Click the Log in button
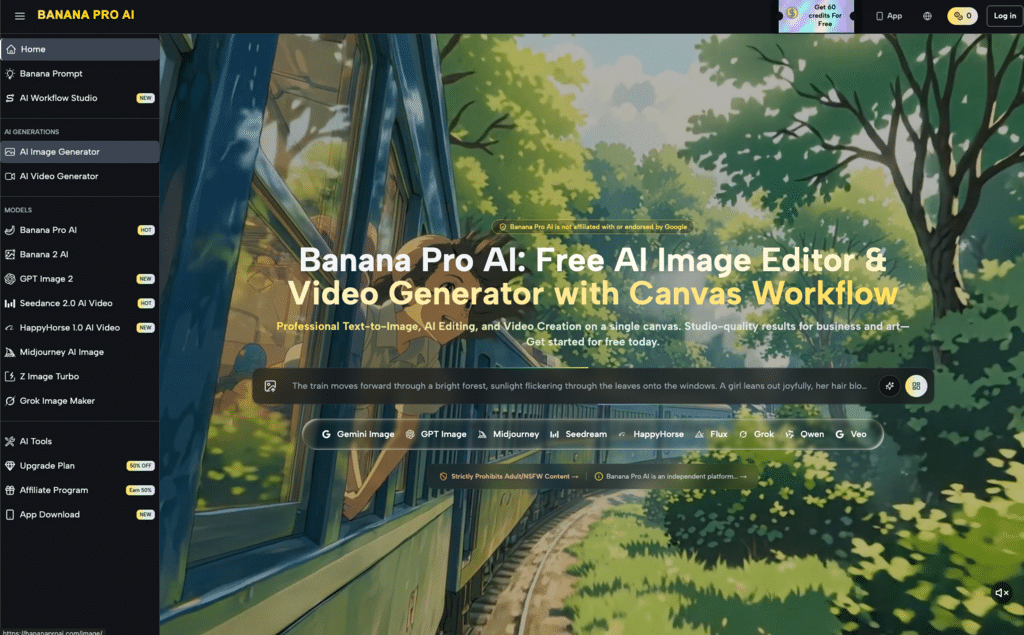The height and width of the screenshot is (635, 1024). pos(1002,16)
